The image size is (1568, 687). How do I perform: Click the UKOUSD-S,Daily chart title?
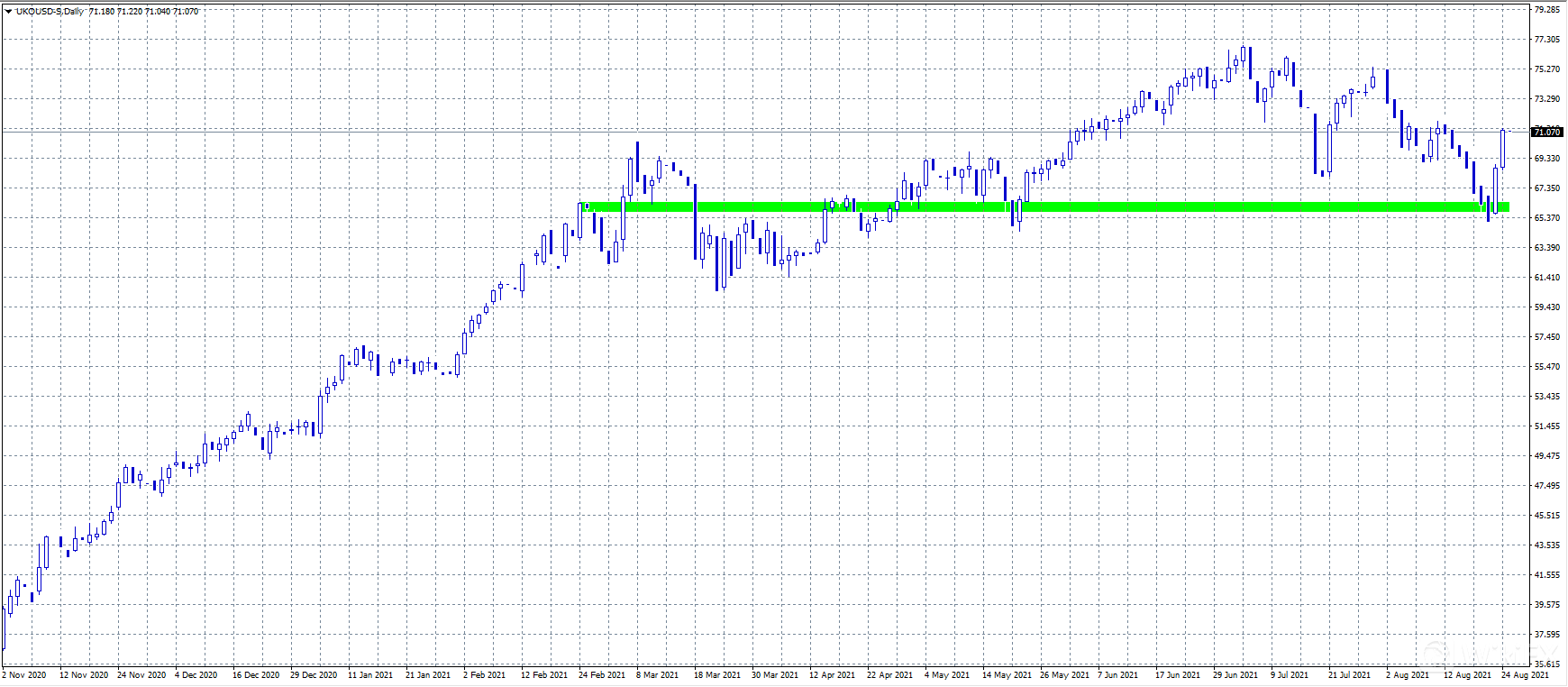(50, 12)
